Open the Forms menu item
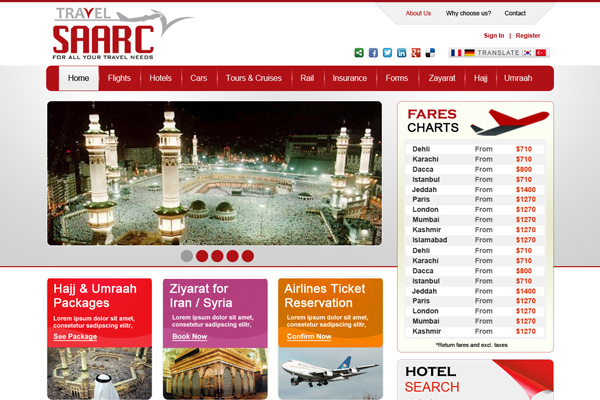The image size is (600, 400). pyautogui.click(x=396, y=78)
